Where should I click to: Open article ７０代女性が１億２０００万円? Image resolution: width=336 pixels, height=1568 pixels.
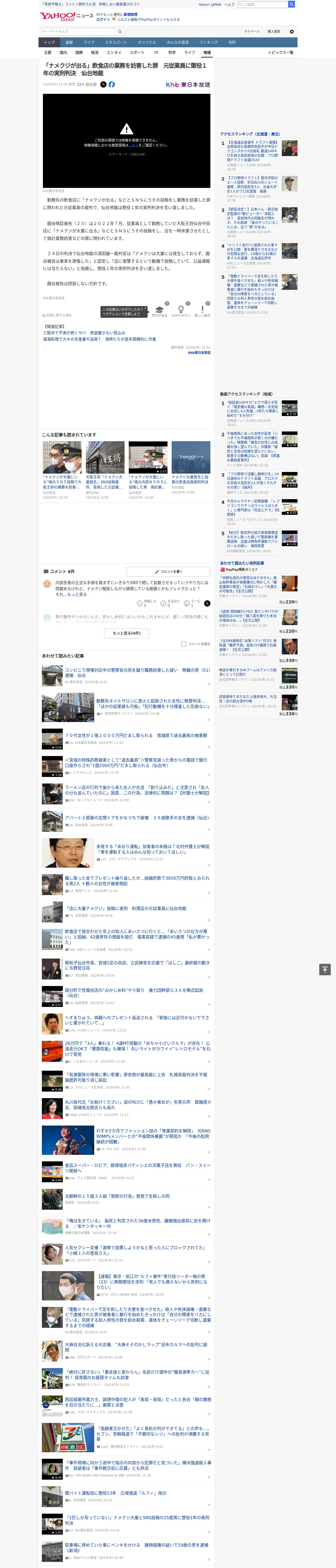tap(136, 735)
